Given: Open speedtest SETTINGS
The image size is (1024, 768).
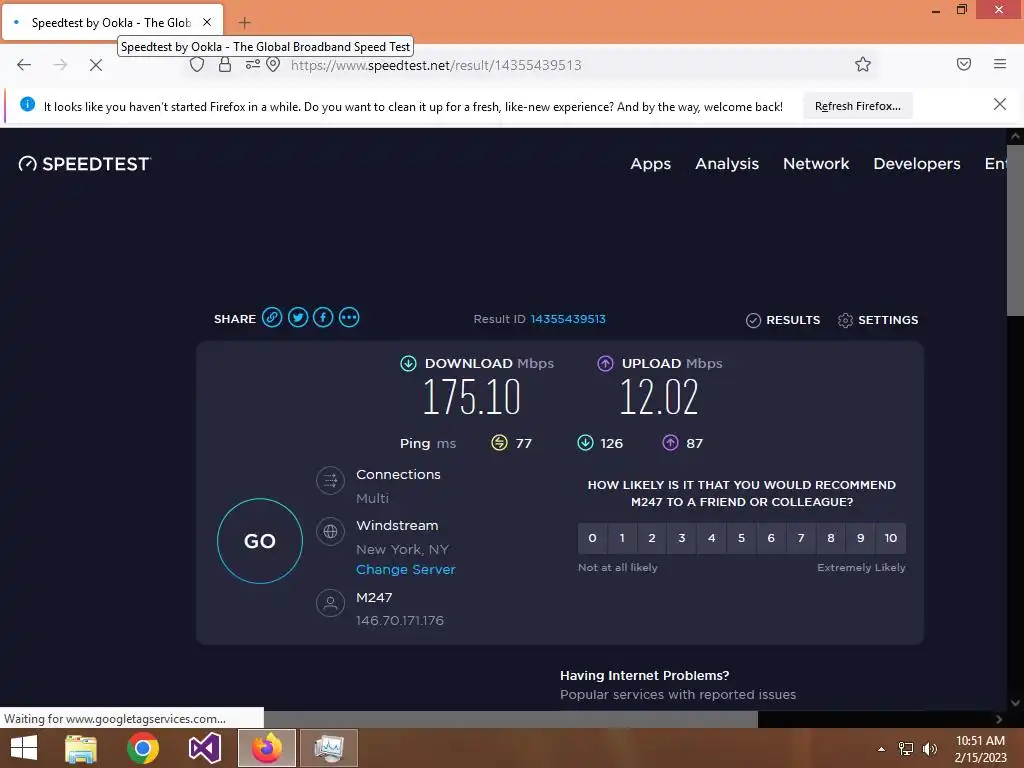Looking at the screenshot, I should (x=878, y=320).
